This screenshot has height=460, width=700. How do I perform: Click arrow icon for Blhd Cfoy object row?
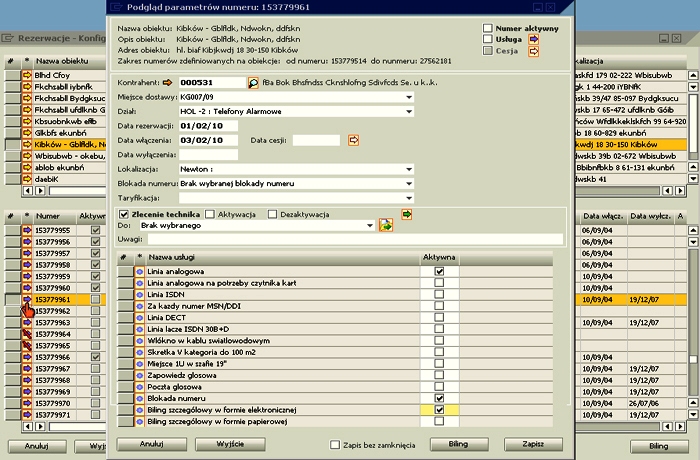point(27,75)
